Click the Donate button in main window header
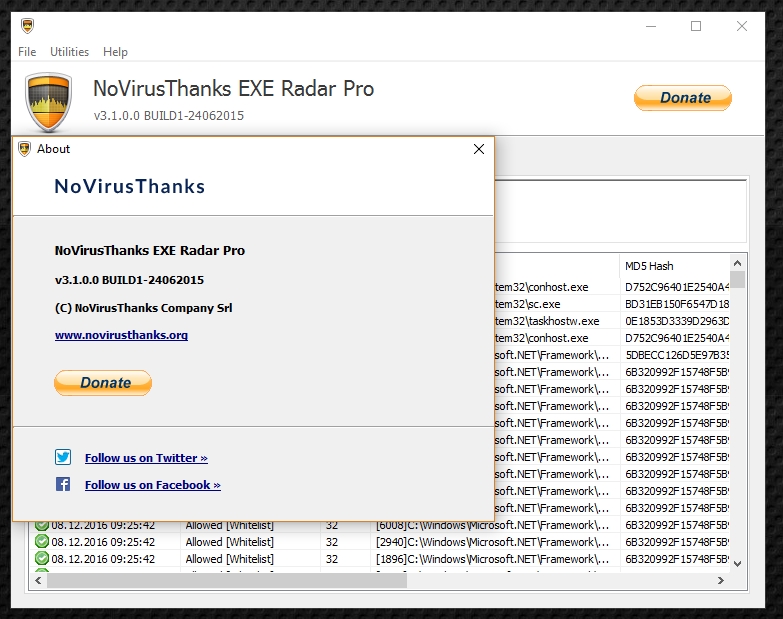Image resolution: width=783 pixels, height=619 pixels. coord(683,98)
